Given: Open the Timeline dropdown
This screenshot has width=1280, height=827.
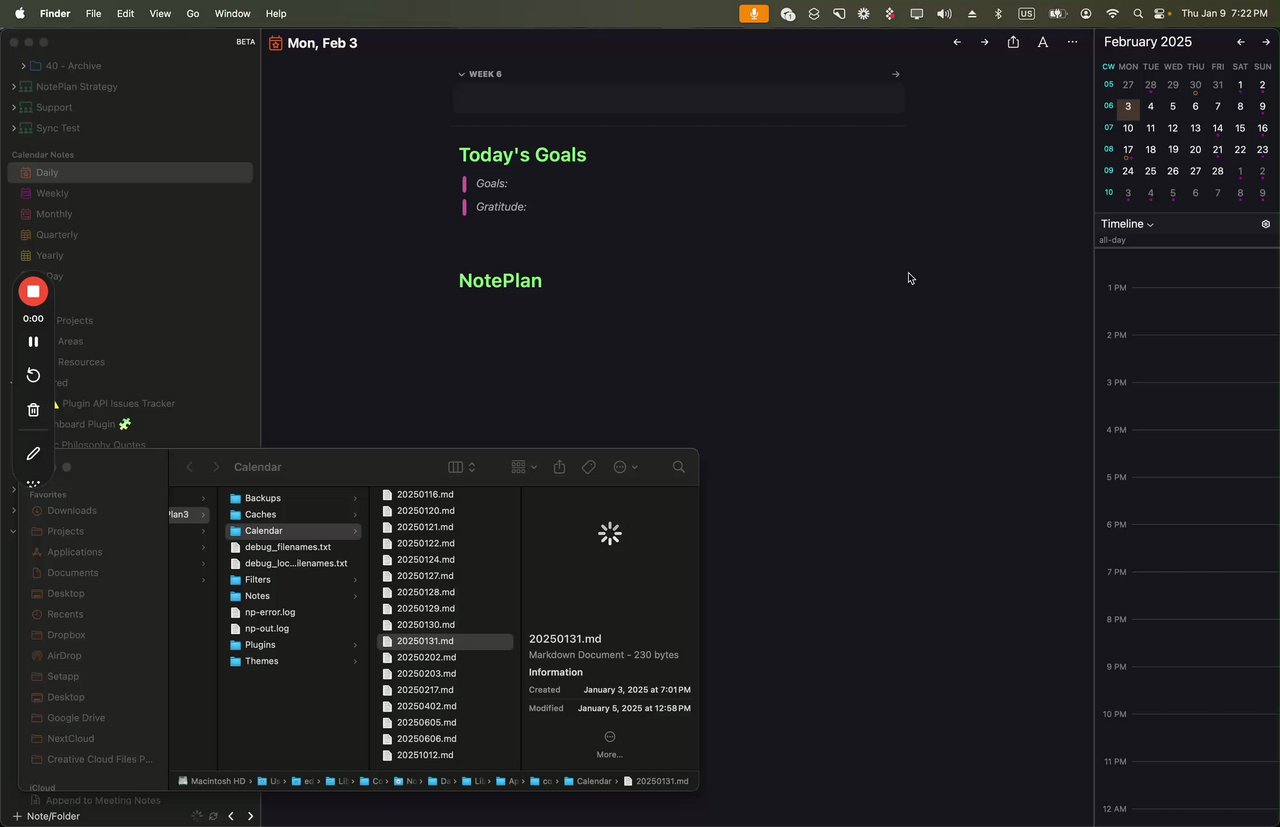Looking at the screenshot, I should tap(1127, 224).
